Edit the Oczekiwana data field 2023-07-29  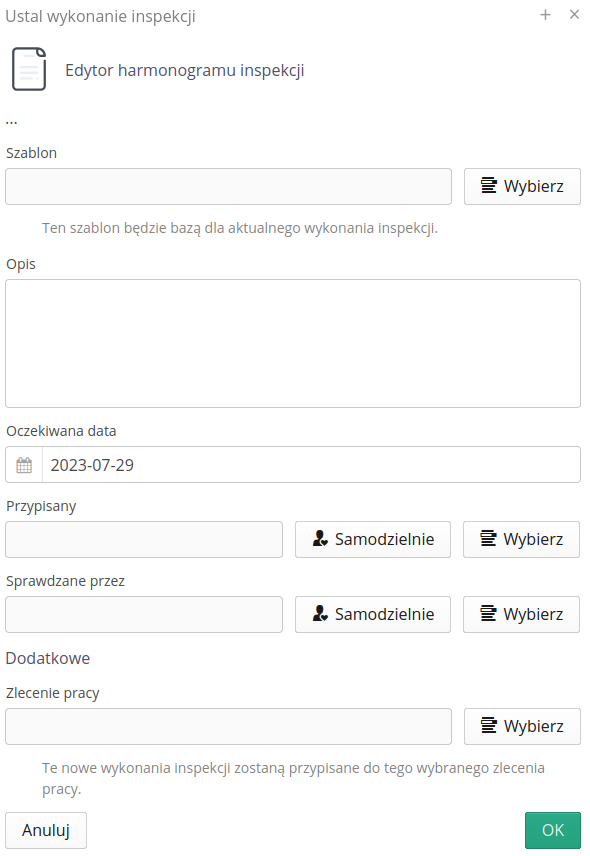pos(311,465)
